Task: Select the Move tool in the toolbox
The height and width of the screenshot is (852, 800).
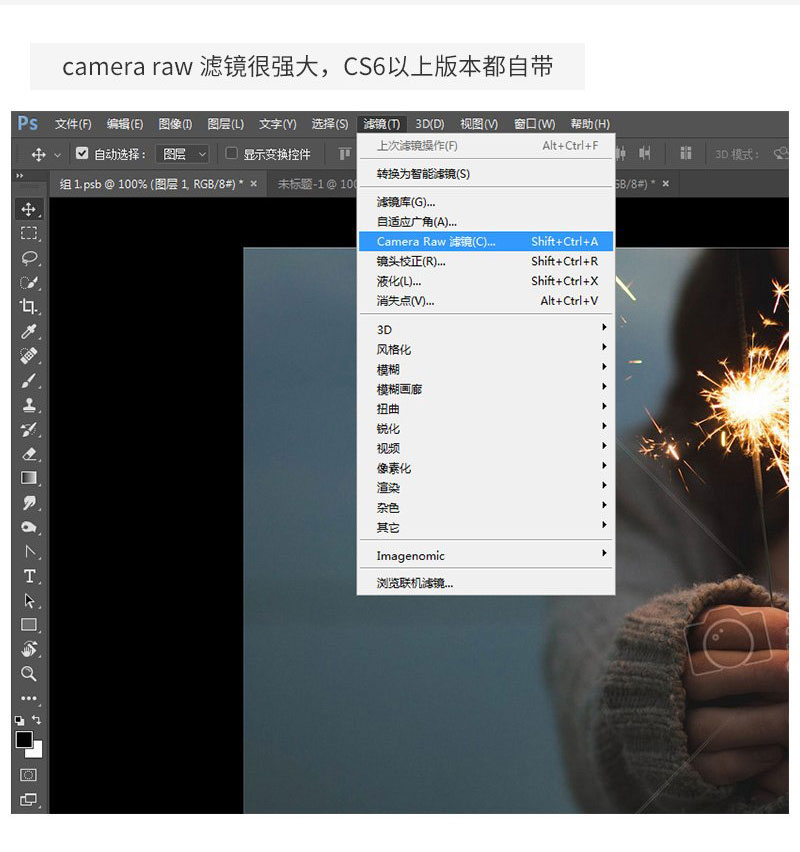Action: [29, 209]
